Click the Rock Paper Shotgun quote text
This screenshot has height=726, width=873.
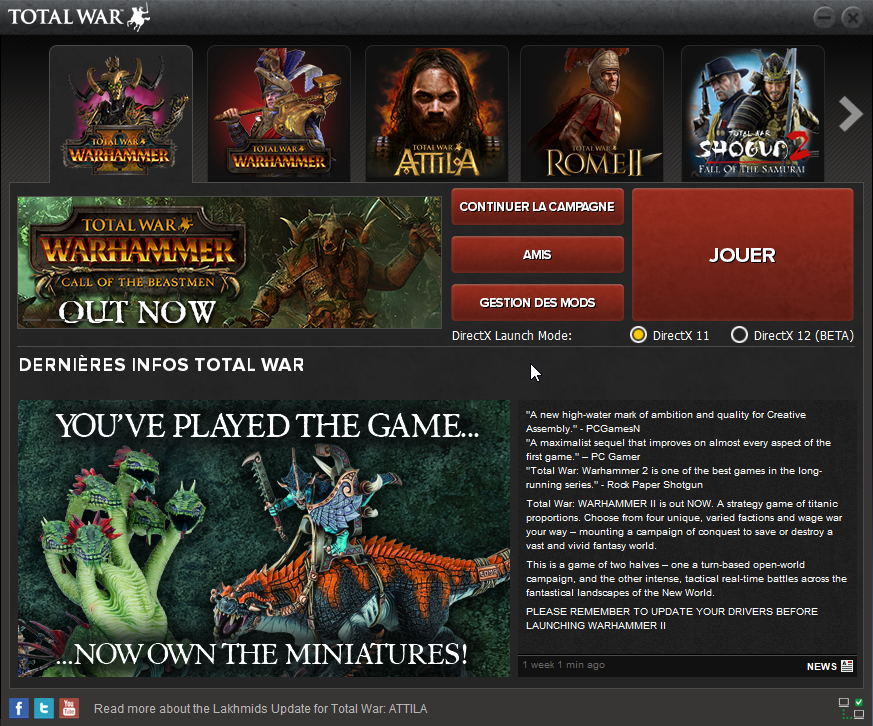tap(674, 478)
